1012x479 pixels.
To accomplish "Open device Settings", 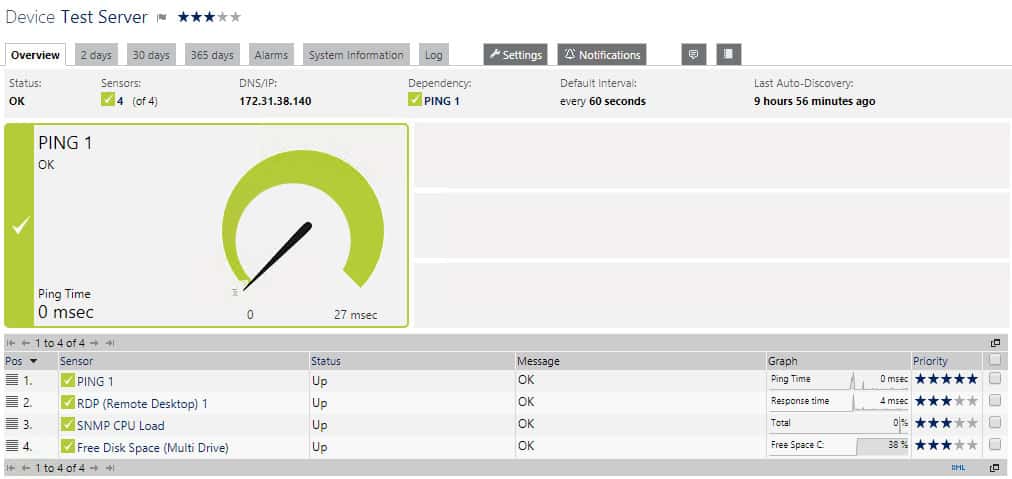I will (516, 55).
